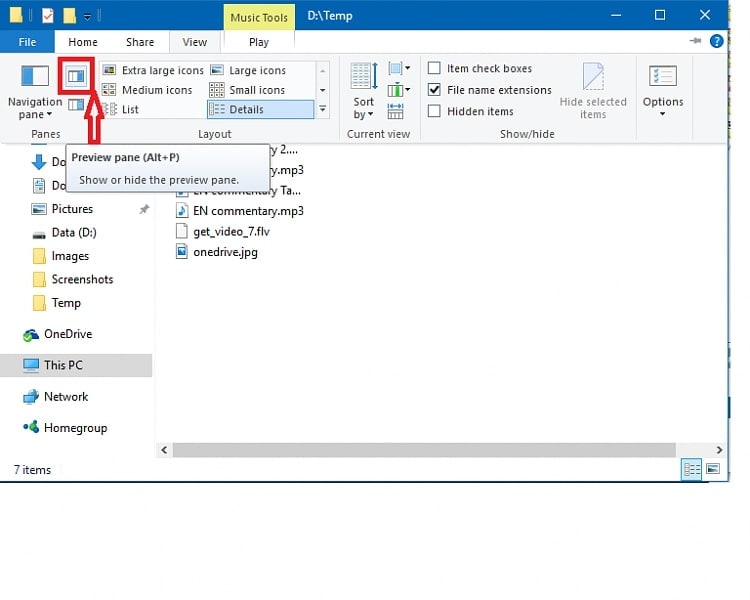Image resolution: width=750 pixels, height=600 pixels.
Task: Click the Music Tools contextual tab
Action: tap(259, 17)
